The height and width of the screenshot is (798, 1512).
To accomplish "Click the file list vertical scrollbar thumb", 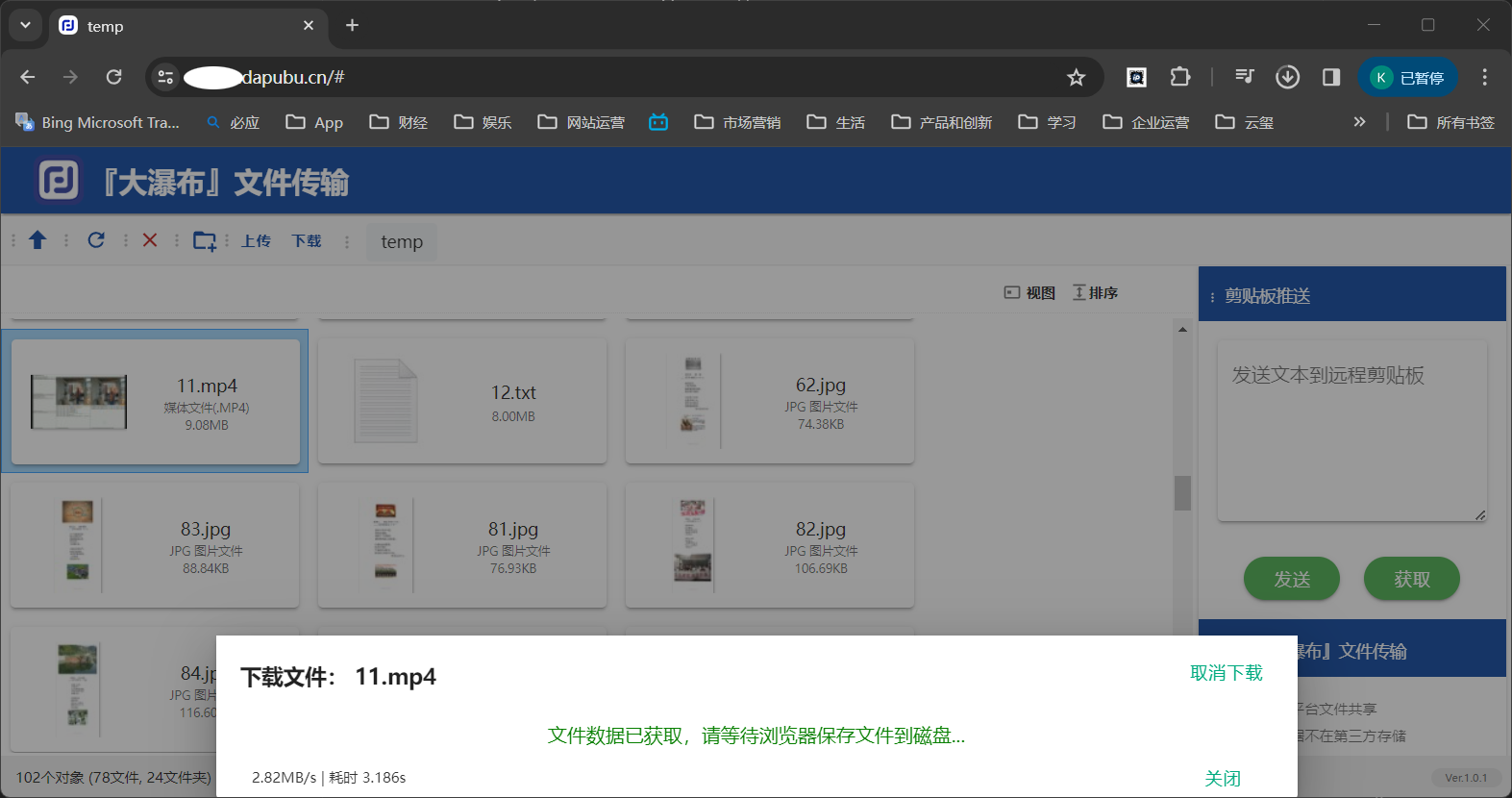I will pos(1182,493).
